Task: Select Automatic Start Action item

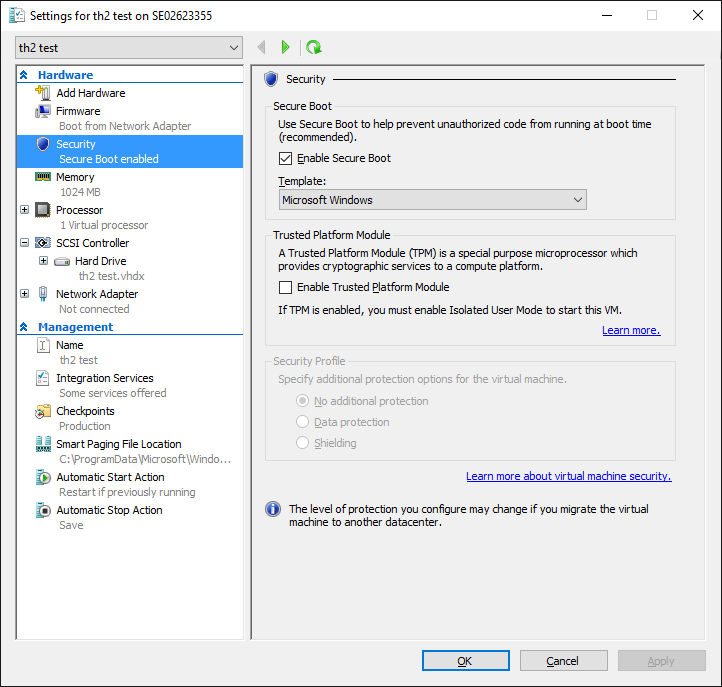Action: [x=110, y=477]
